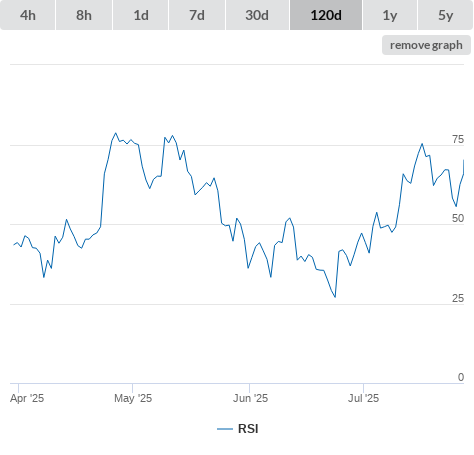This screenshot has height=455, width=474.
Task: Click the active 120d range tab
Action: pyautogui.click(x=326, y=15)
